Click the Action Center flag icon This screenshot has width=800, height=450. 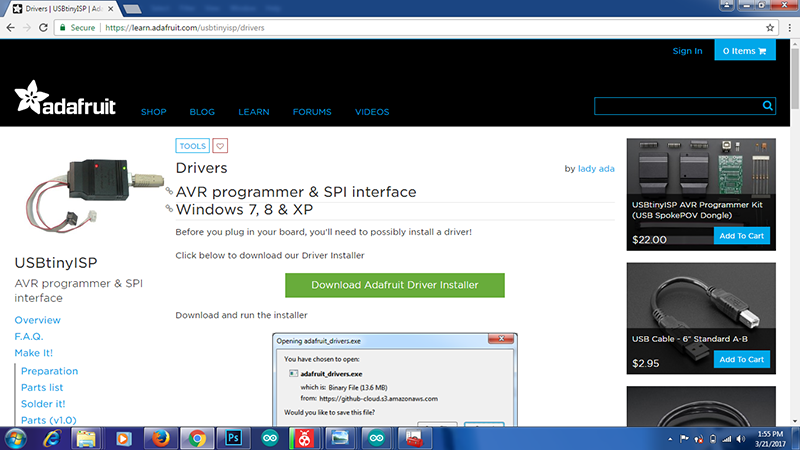(684, 439)
